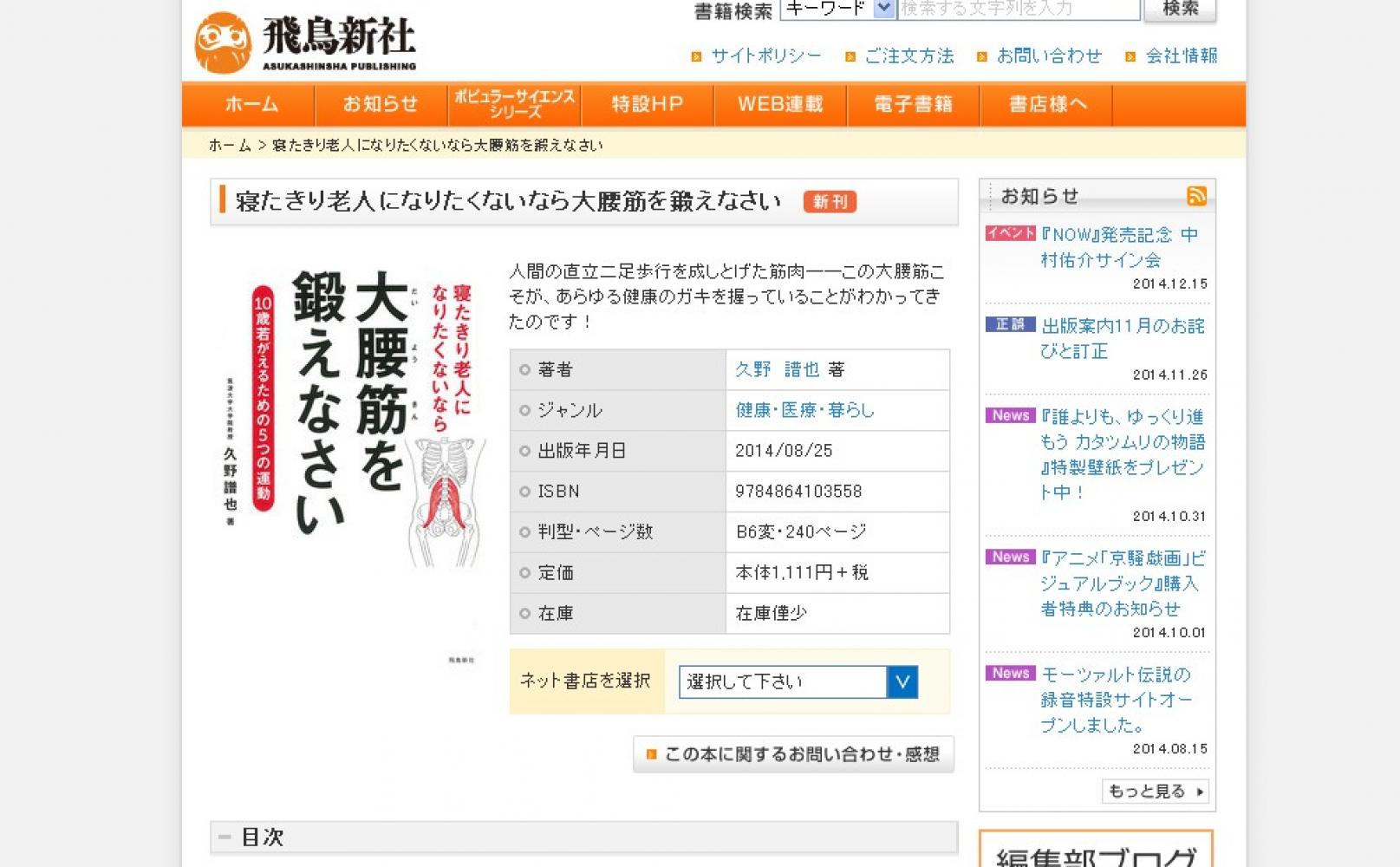Open author link 久野 譜也
Viewport: 1400px width, 867px height.
[777, 370]
